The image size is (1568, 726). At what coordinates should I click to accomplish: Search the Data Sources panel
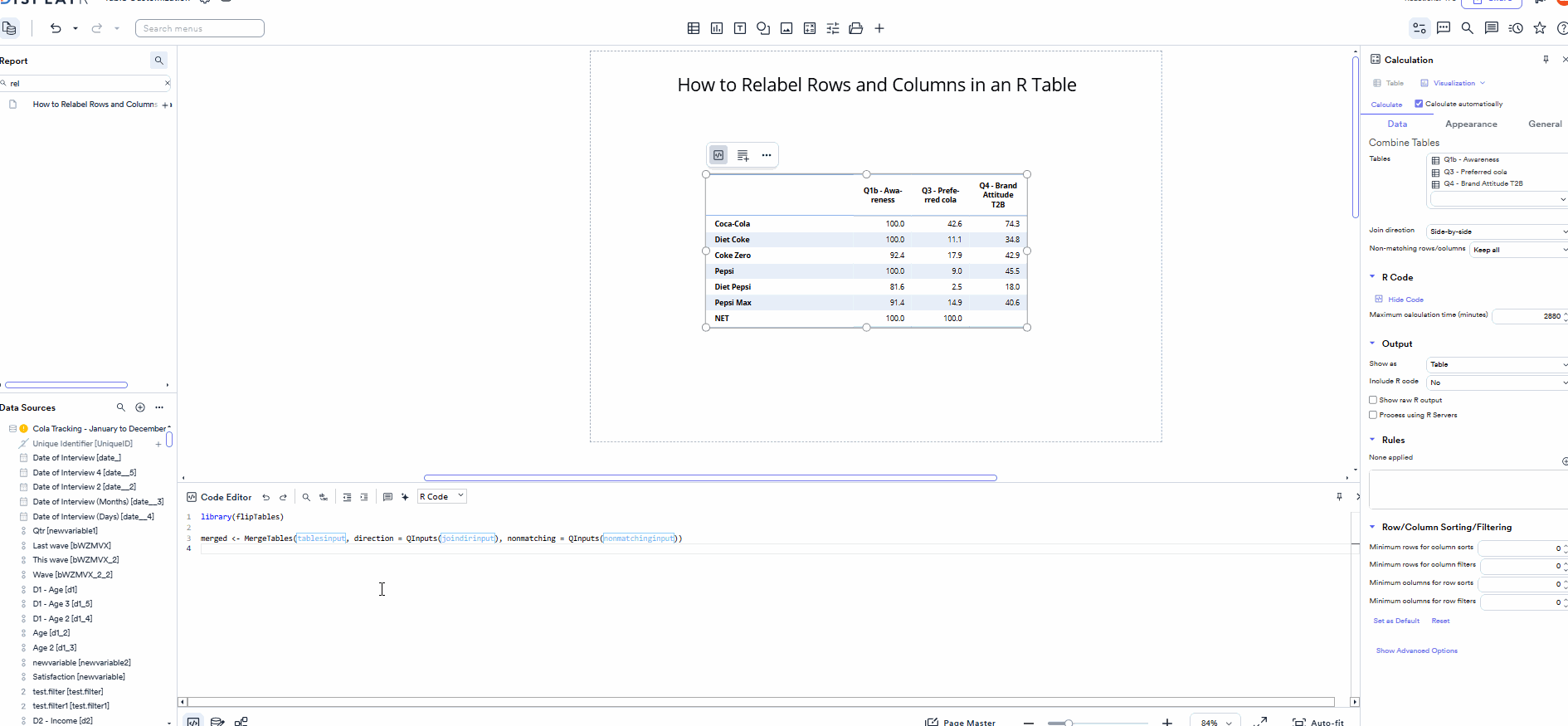pyautogui.click(x=120, y=407)
